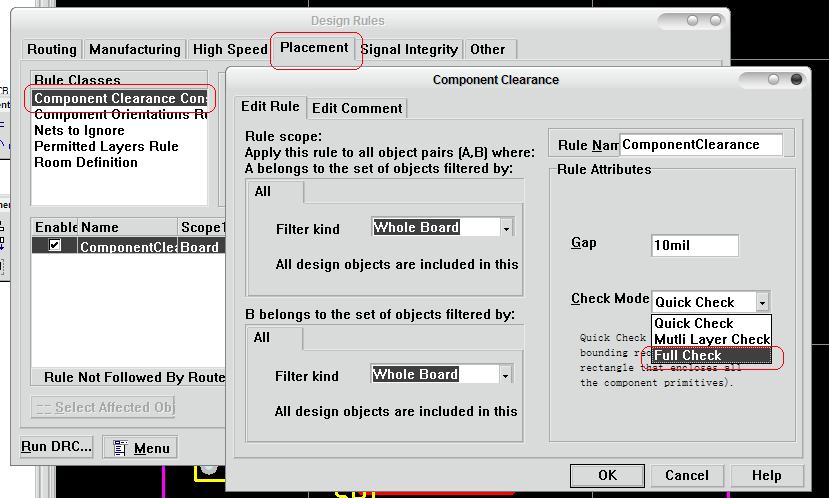The image size is (829, 498).
Task: Choose Mutli Layer Check option
Action: tap(712, 339)
